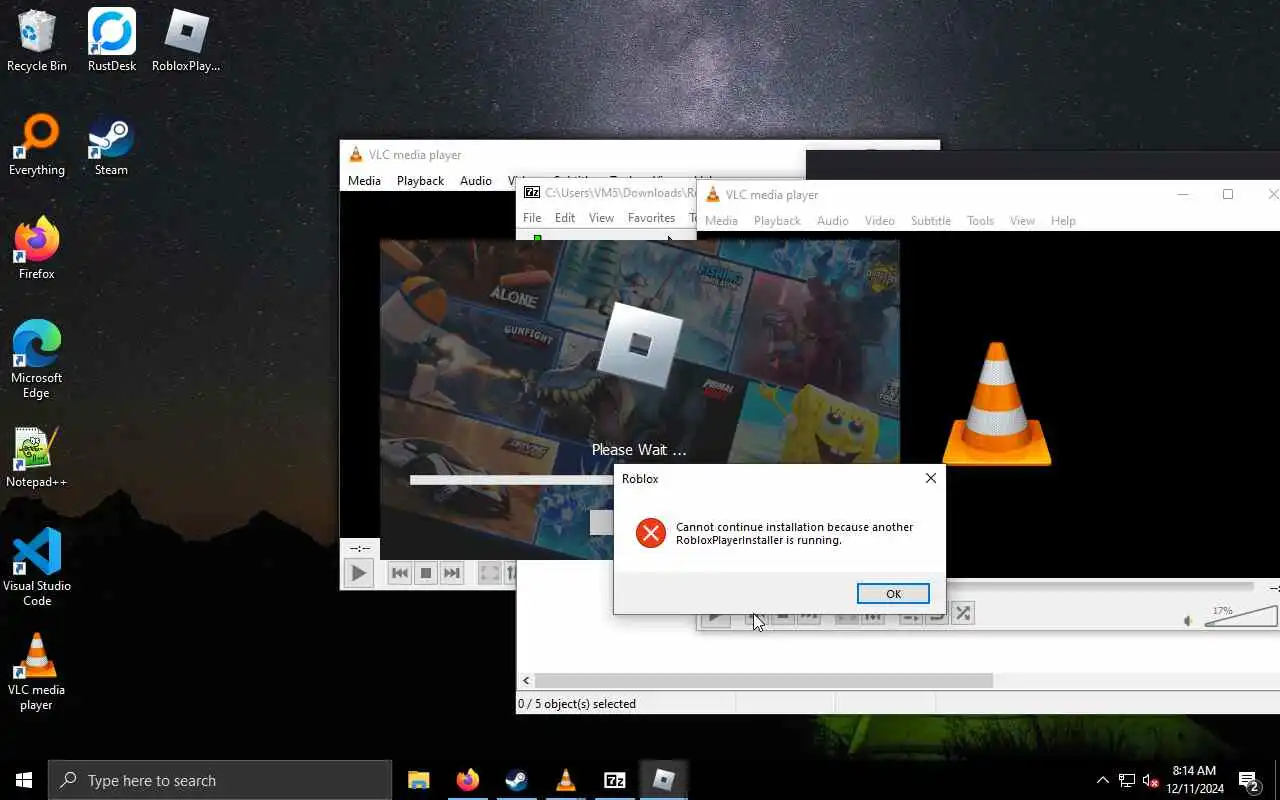The height and width of the screenshot is (800, 1280).
Task: Click the --:-- elapsed time in back VLC
Action: coord(360,548)
